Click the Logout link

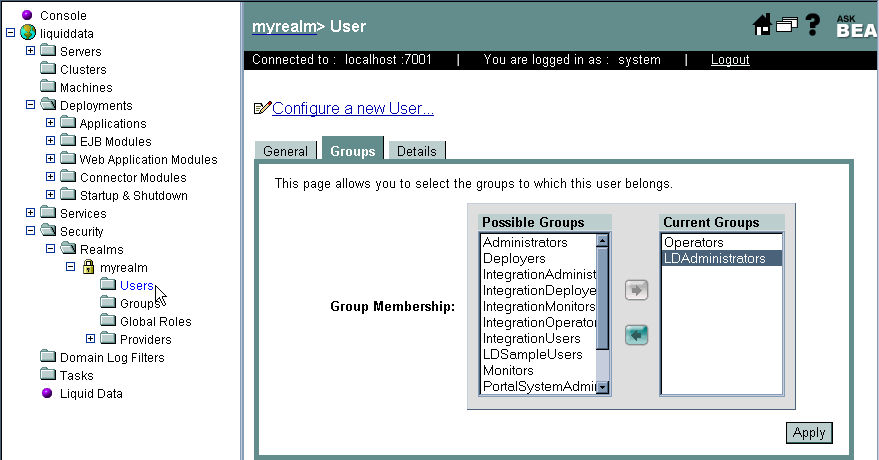coord(730,59)
